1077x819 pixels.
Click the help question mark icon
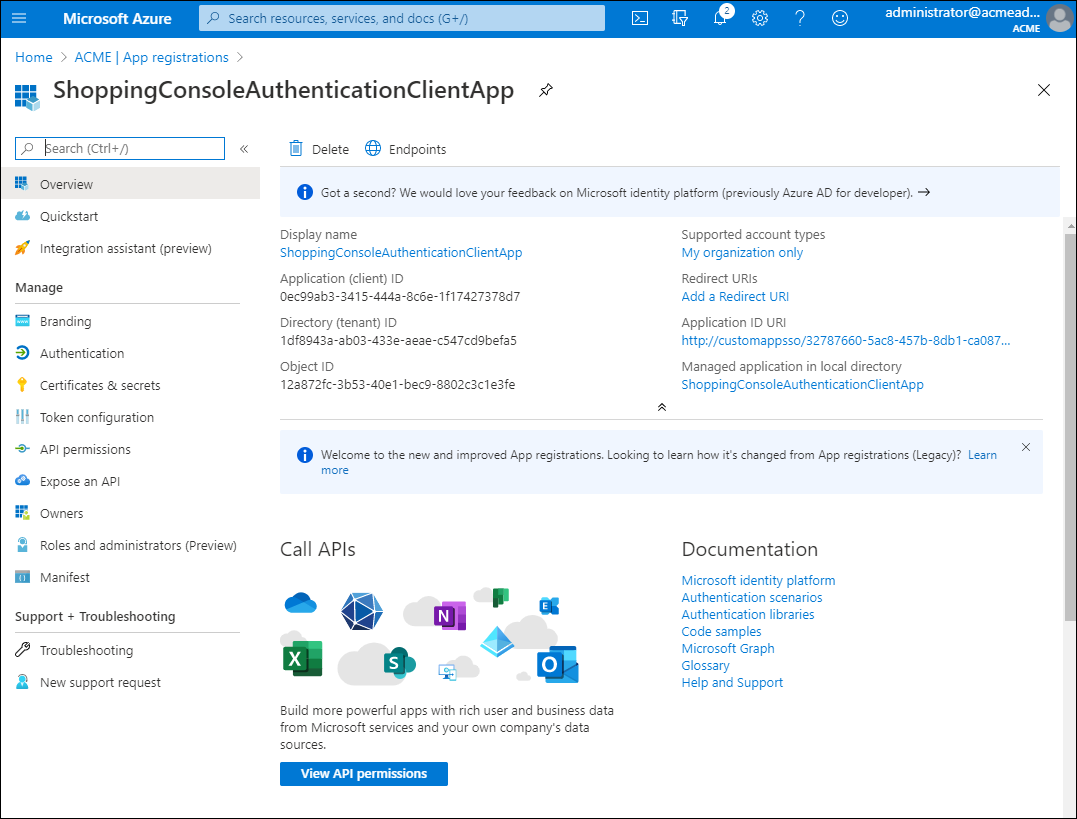(x=800, y=18)
